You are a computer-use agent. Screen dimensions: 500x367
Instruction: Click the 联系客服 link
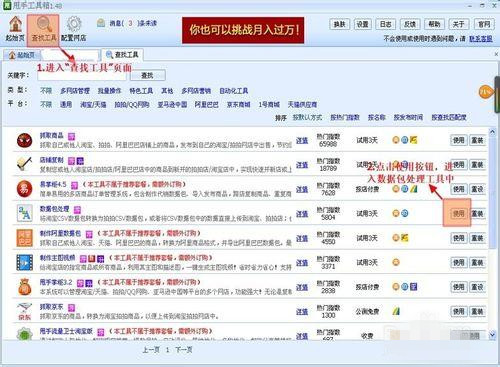tap(481, 39)
